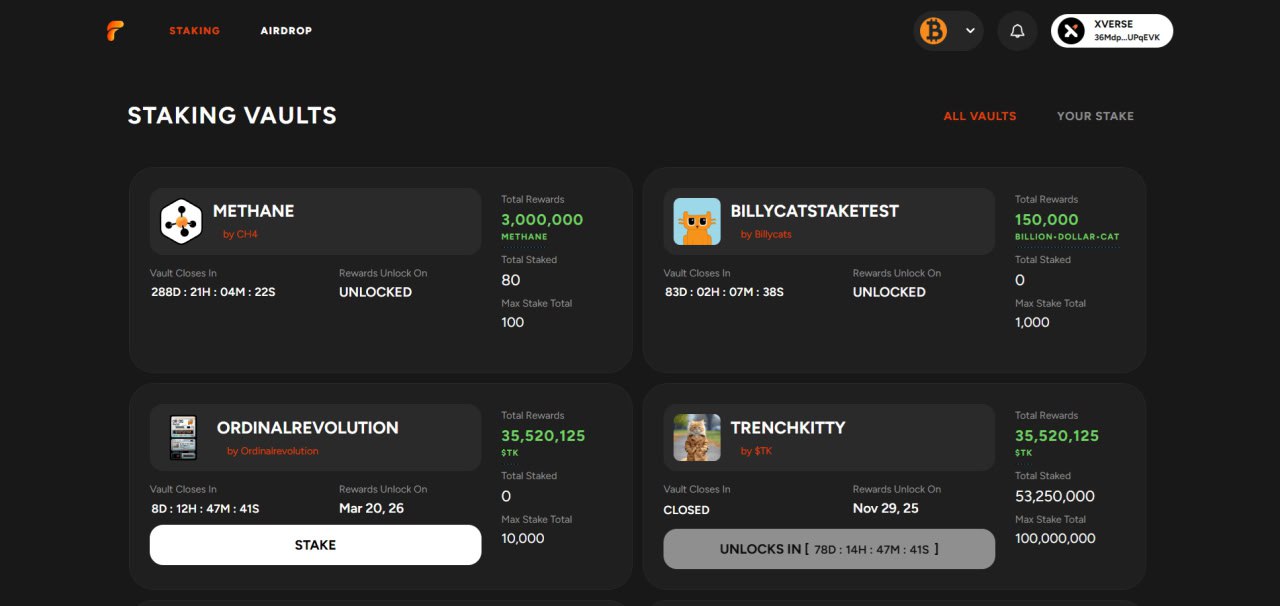Click Methane's UNLOCKED rewards status
Screen dimensions: 1280x606
click(375, 292)
